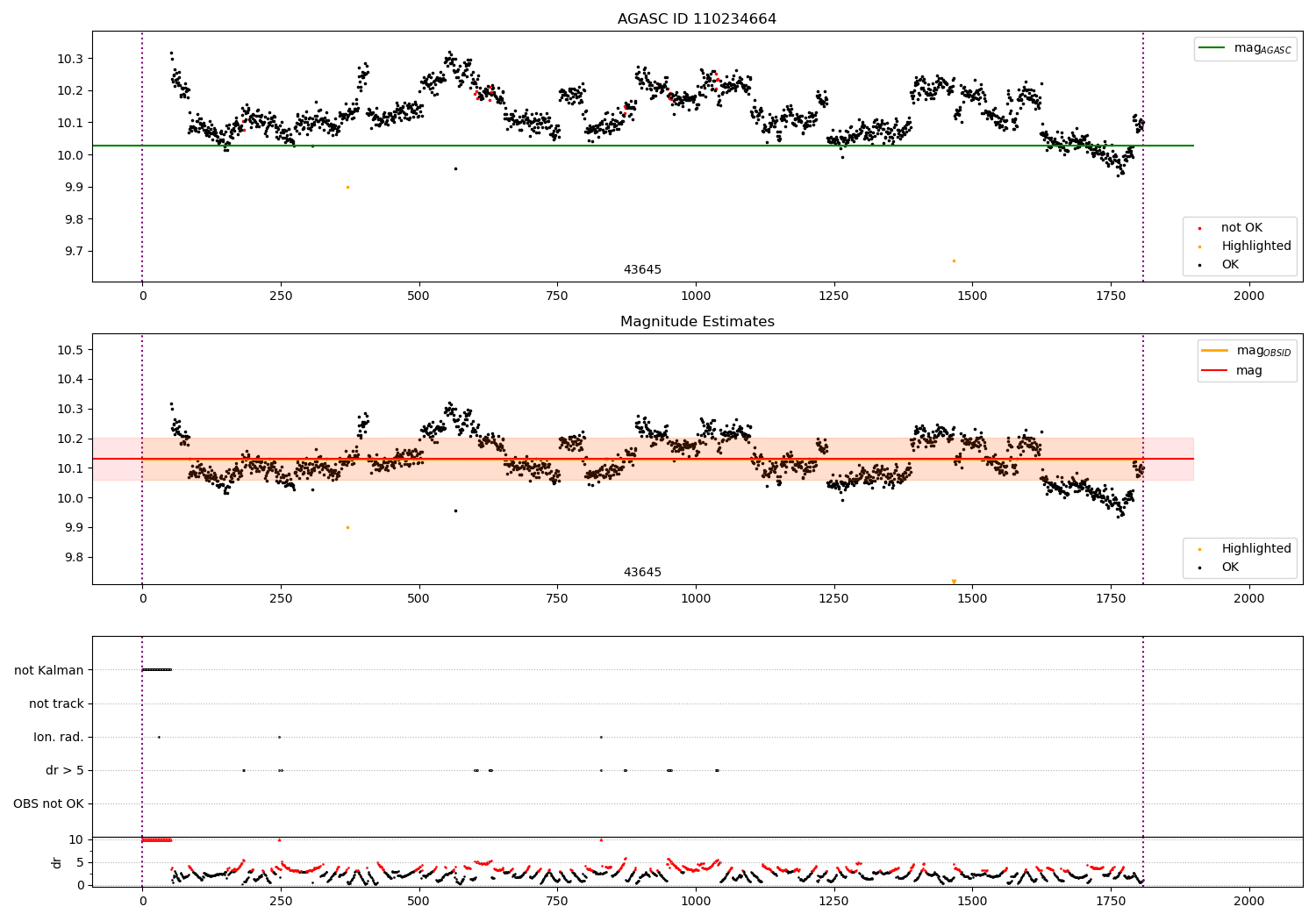Click the red 'mag' legend line

pos(1215,371)
